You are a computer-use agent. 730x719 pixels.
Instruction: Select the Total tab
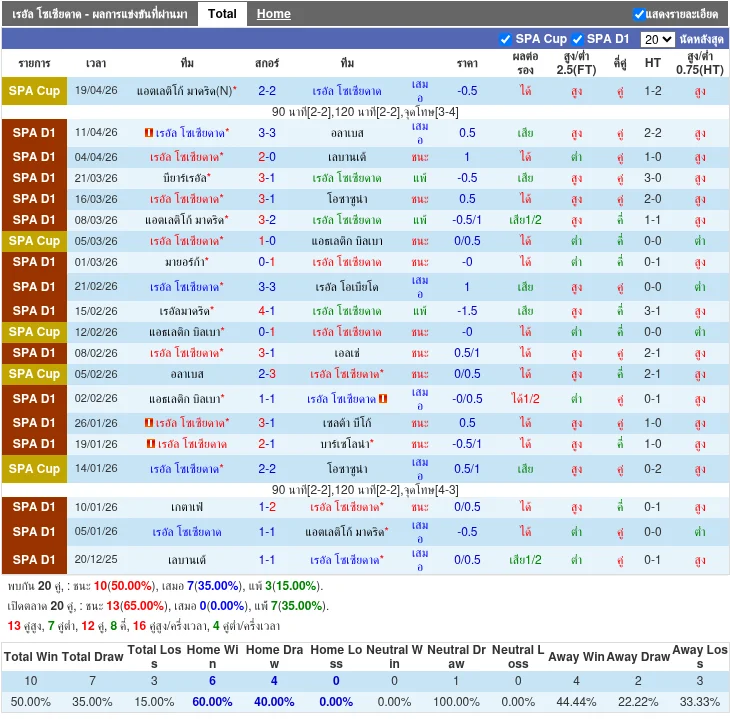(x=222, y=14)
